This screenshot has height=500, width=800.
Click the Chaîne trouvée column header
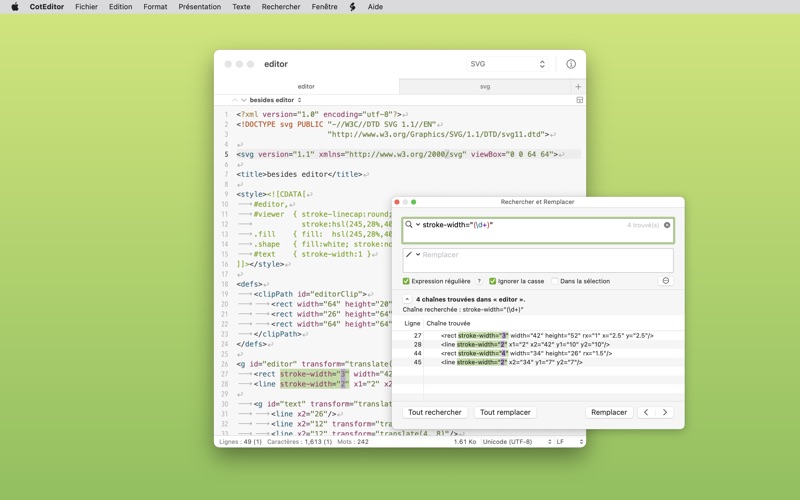[x=448, y=323]
